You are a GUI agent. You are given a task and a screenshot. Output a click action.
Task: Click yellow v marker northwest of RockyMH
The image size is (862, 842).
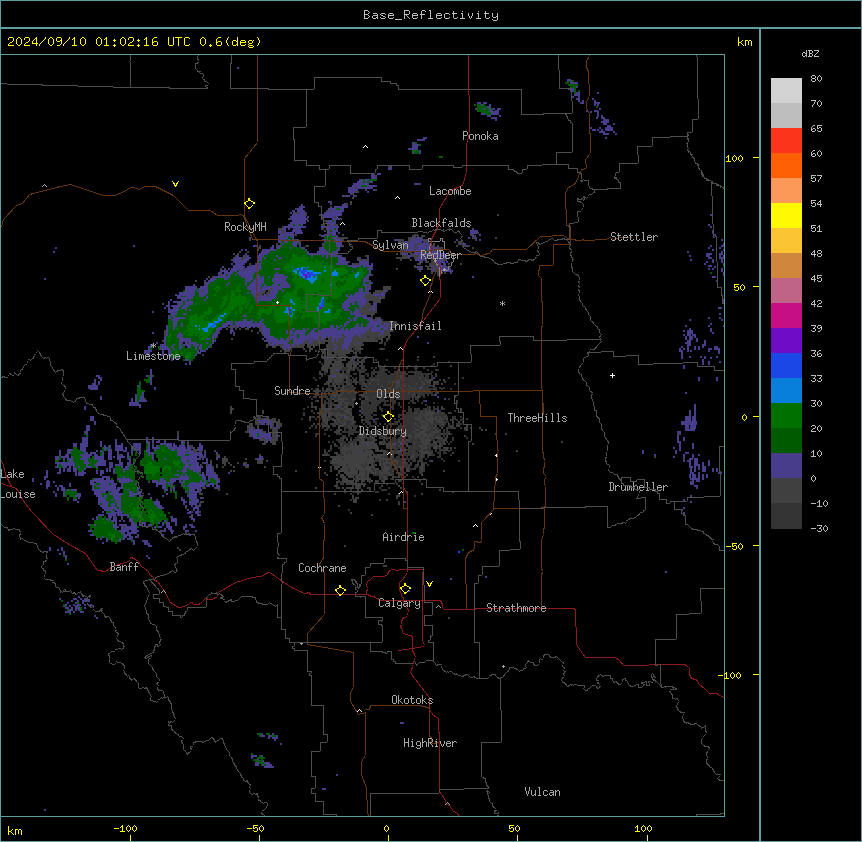point(175,184)
